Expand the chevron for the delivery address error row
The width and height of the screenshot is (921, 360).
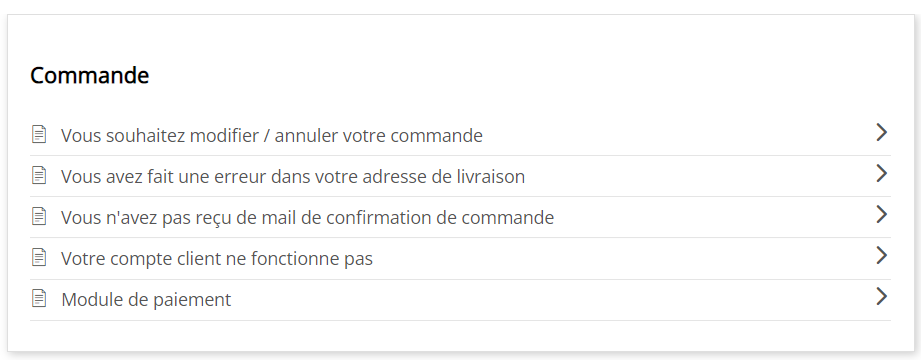(881, 174)
